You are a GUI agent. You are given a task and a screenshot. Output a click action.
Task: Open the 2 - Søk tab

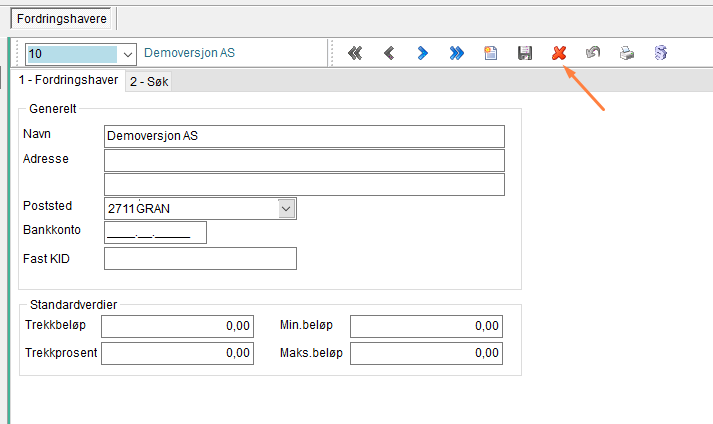(149, 82)
